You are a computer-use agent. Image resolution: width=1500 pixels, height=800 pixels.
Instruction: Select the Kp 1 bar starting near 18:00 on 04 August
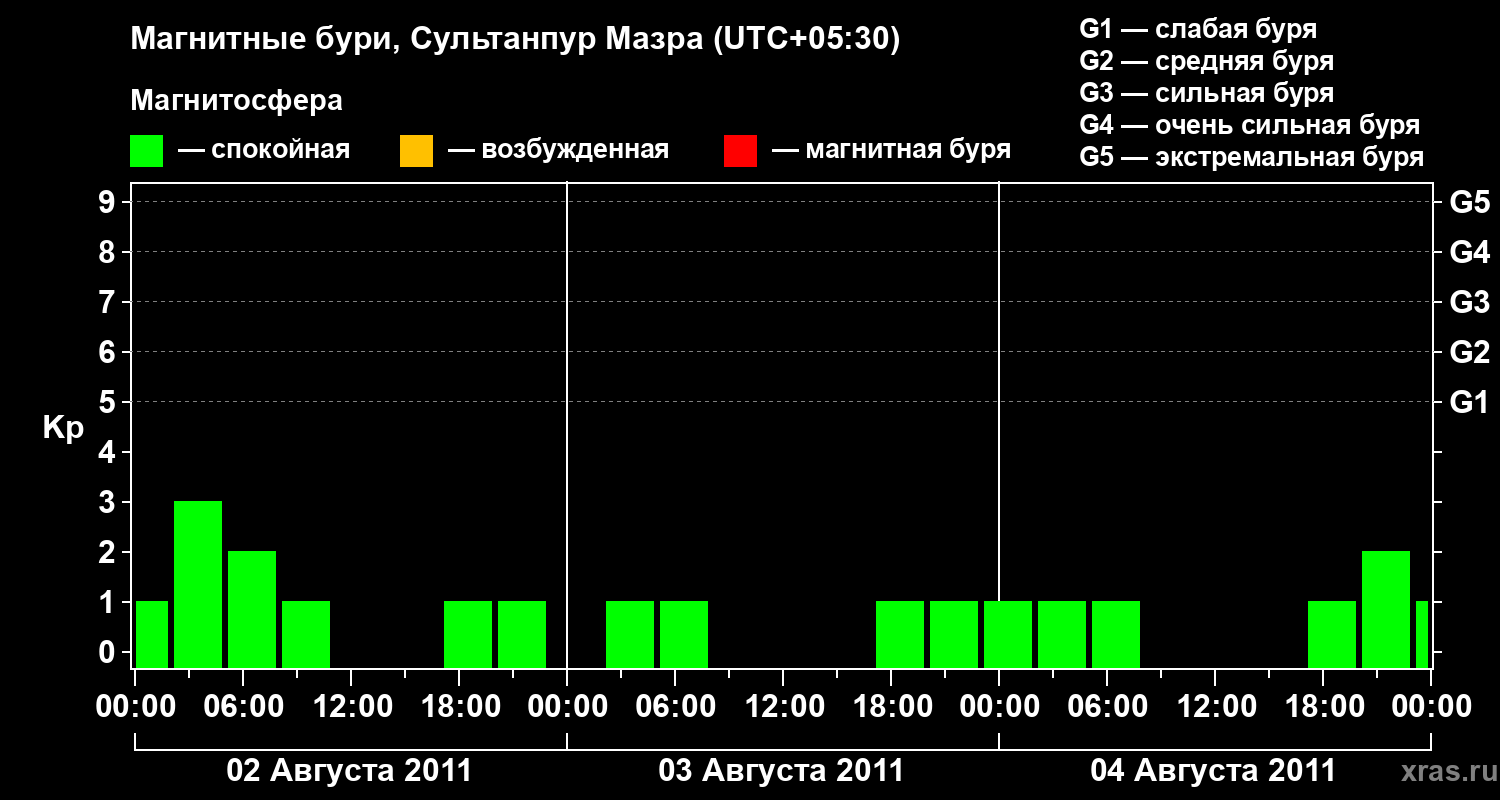pos(1332,634)
